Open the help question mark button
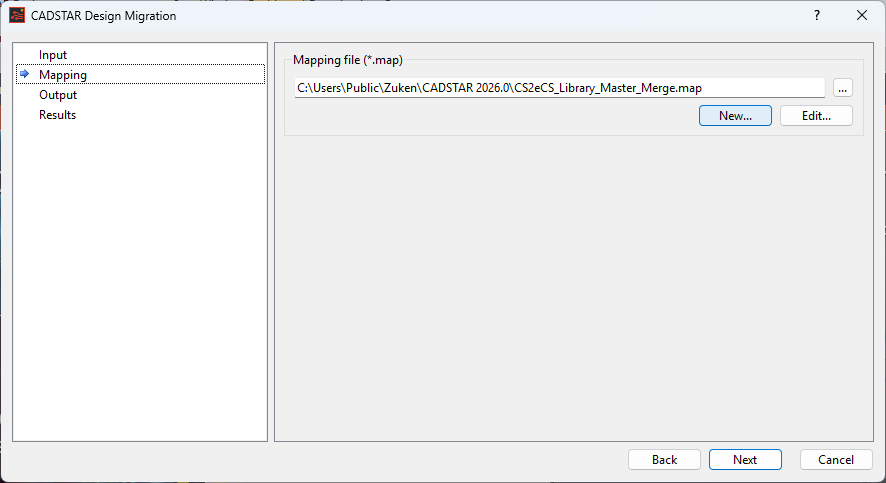The width and height of the screenshot is (886, 483). [x=816, y=15]
